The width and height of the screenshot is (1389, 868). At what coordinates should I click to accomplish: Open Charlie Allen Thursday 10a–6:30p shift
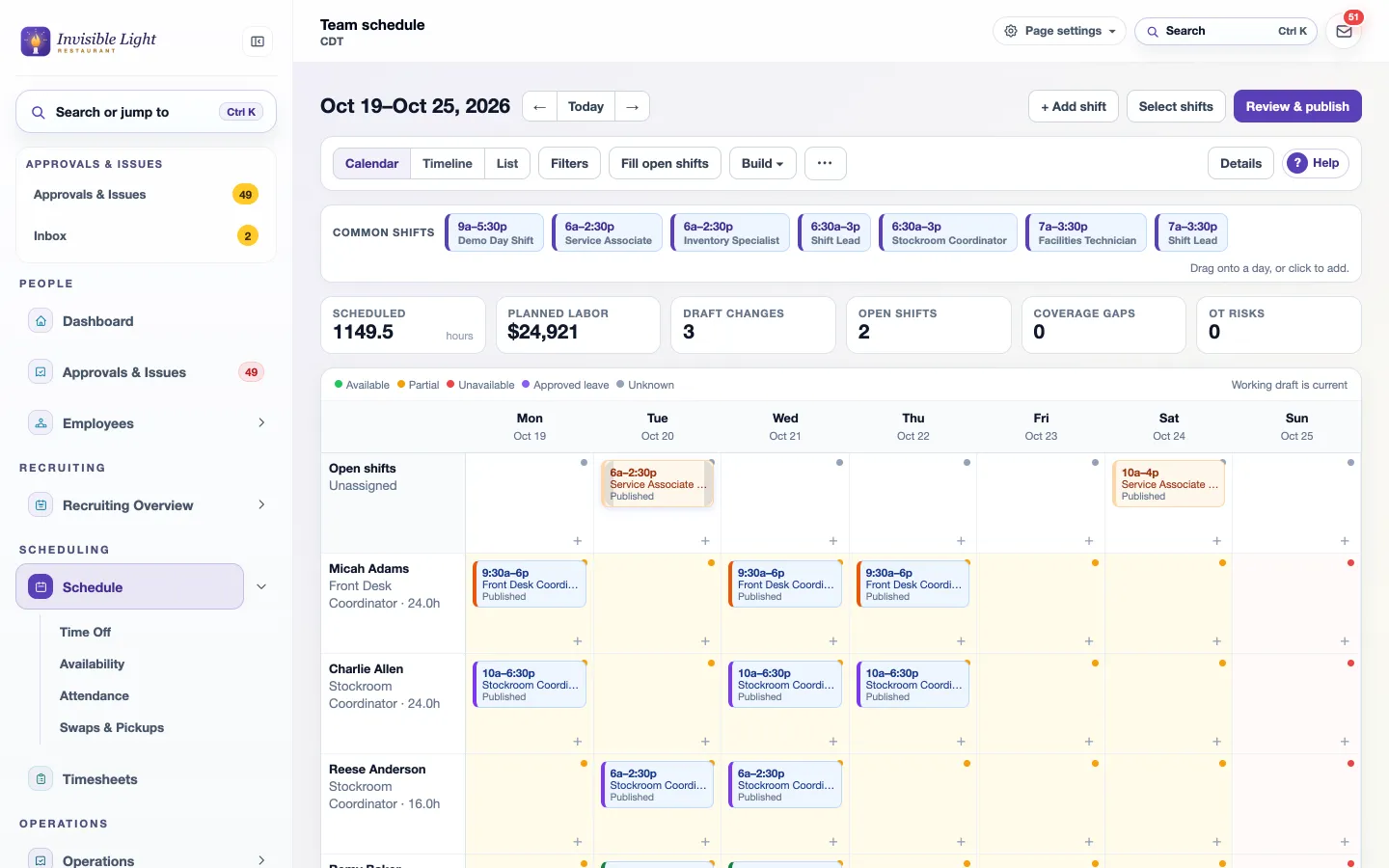912,684
